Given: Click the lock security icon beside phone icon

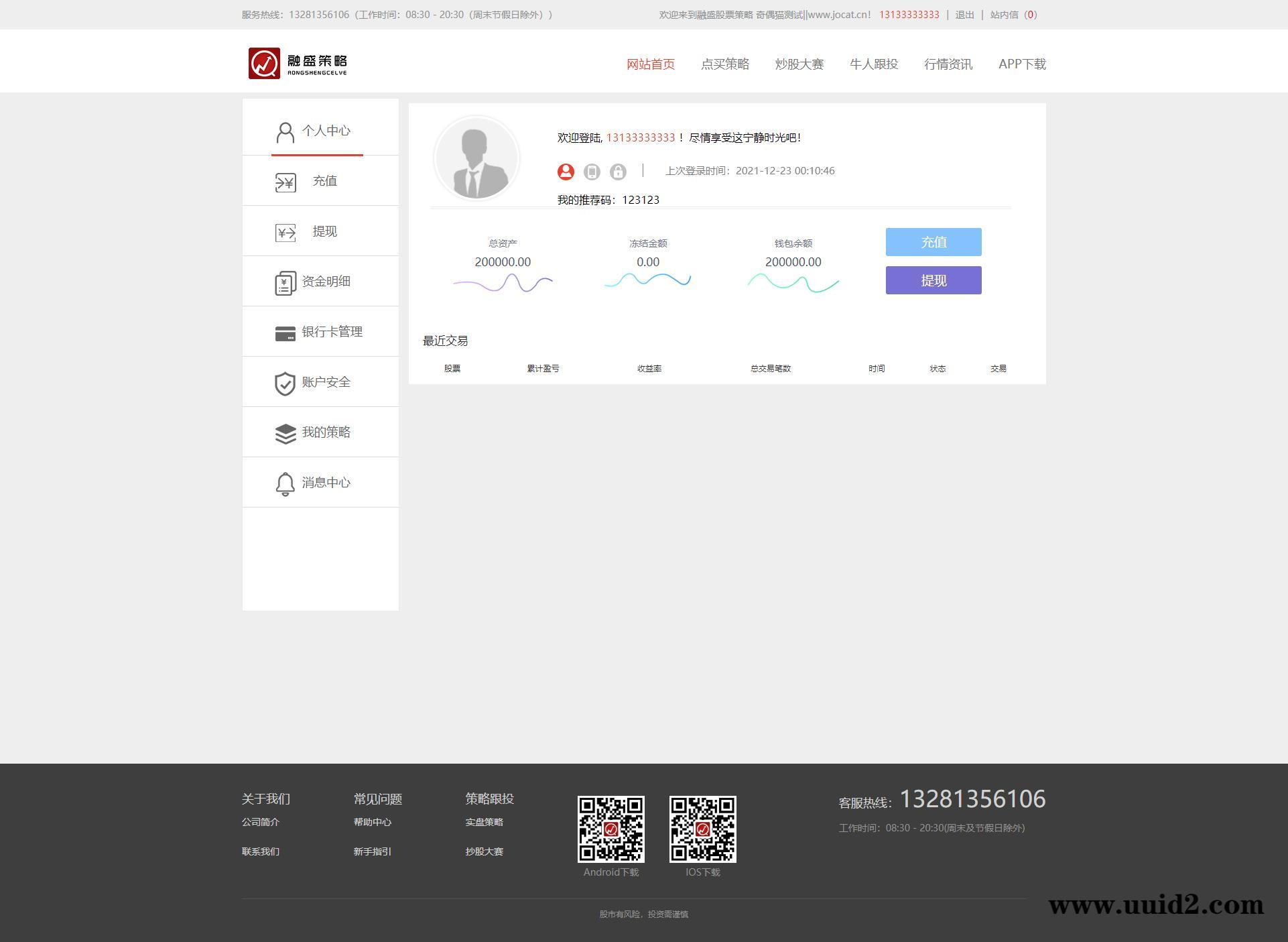Looking at the screenshot, I should 618,172.
